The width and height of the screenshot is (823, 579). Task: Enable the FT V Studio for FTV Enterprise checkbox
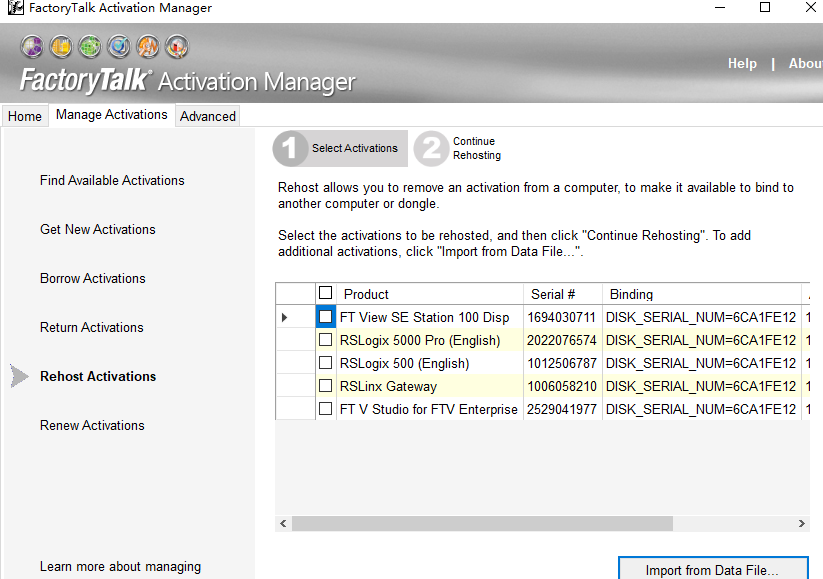[325, 409]
